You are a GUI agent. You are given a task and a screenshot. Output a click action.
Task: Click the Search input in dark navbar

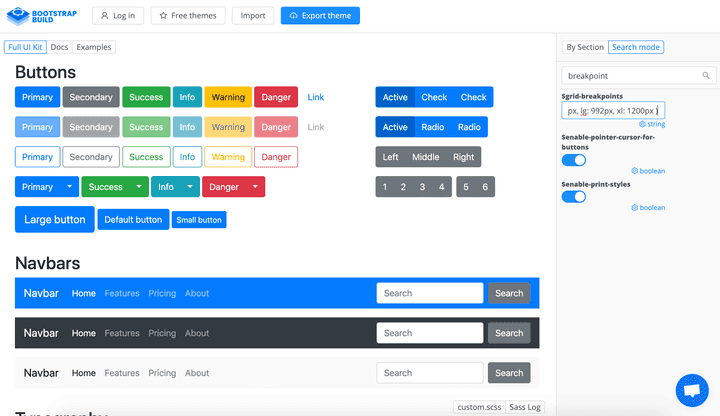(x=430, y=333)
